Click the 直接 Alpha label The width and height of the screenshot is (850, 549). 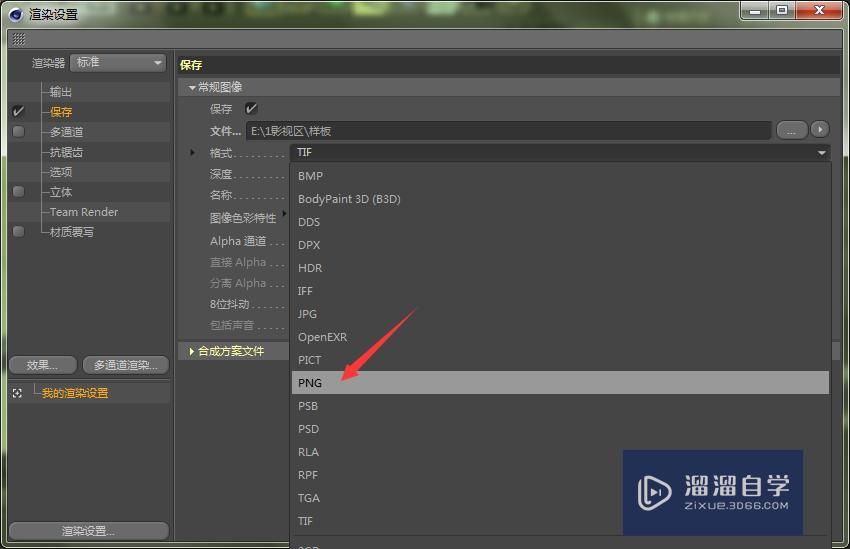click(x=237, y=262)
